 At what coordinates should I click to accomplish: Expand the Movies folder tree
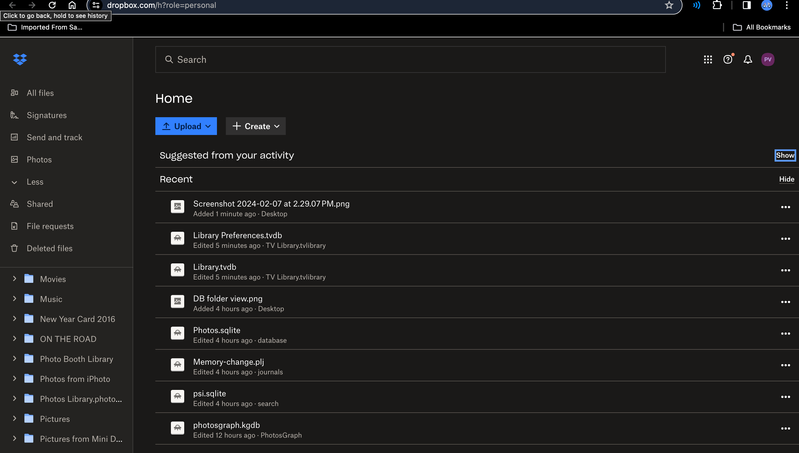click(14, 279)
